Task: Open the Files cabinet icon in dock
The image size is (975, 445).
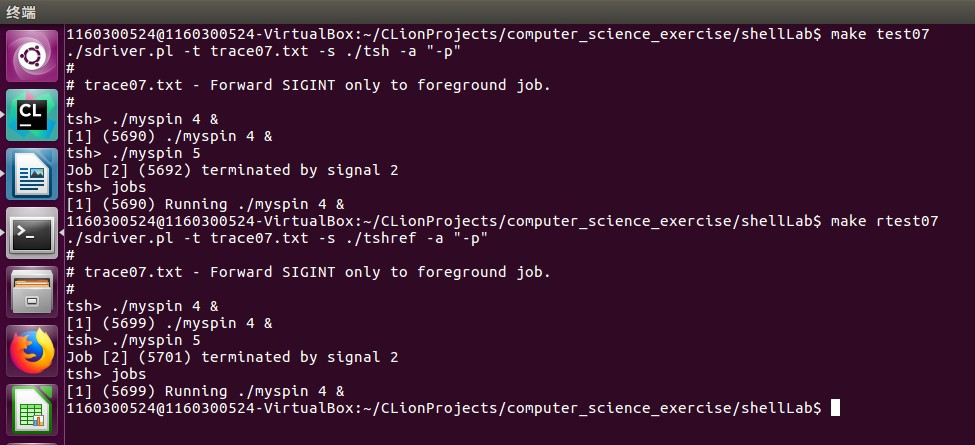Action: (33, 293)
